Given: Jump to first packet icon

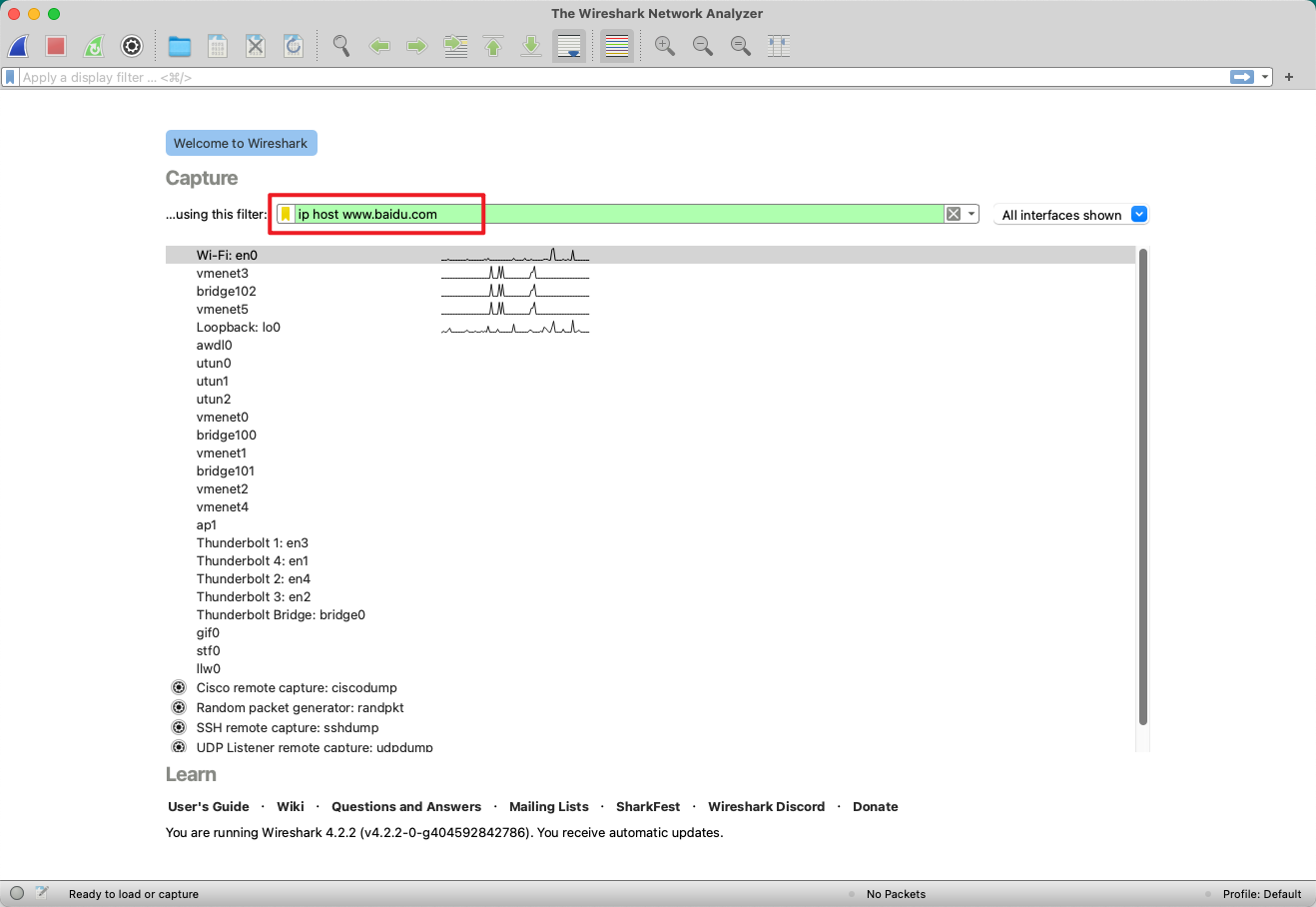Looking at the screenshot, I should click(x=493, y=46).
